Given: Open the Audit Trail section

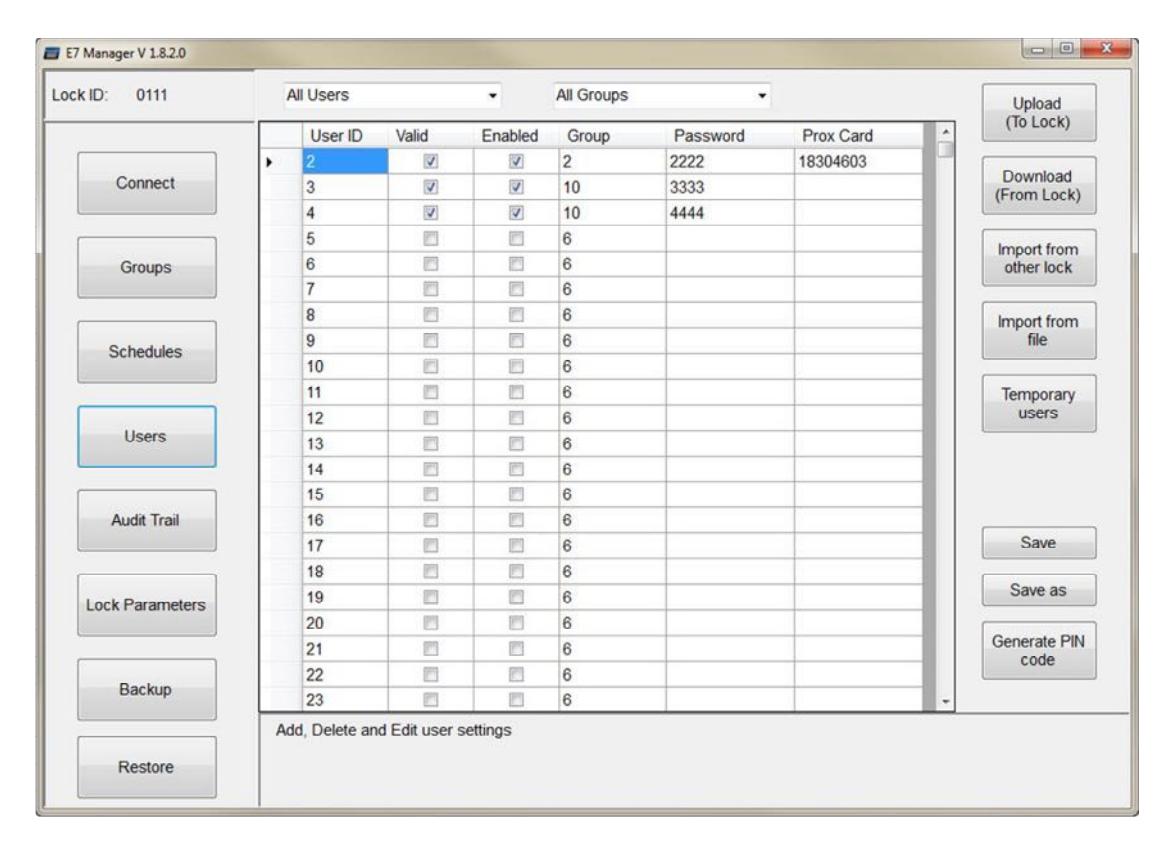Looking at the screenshot, I should click(146, 521).
